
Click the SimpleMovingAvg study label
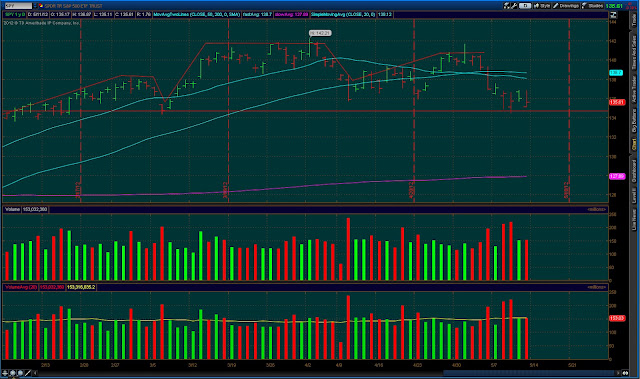point(343,14)
